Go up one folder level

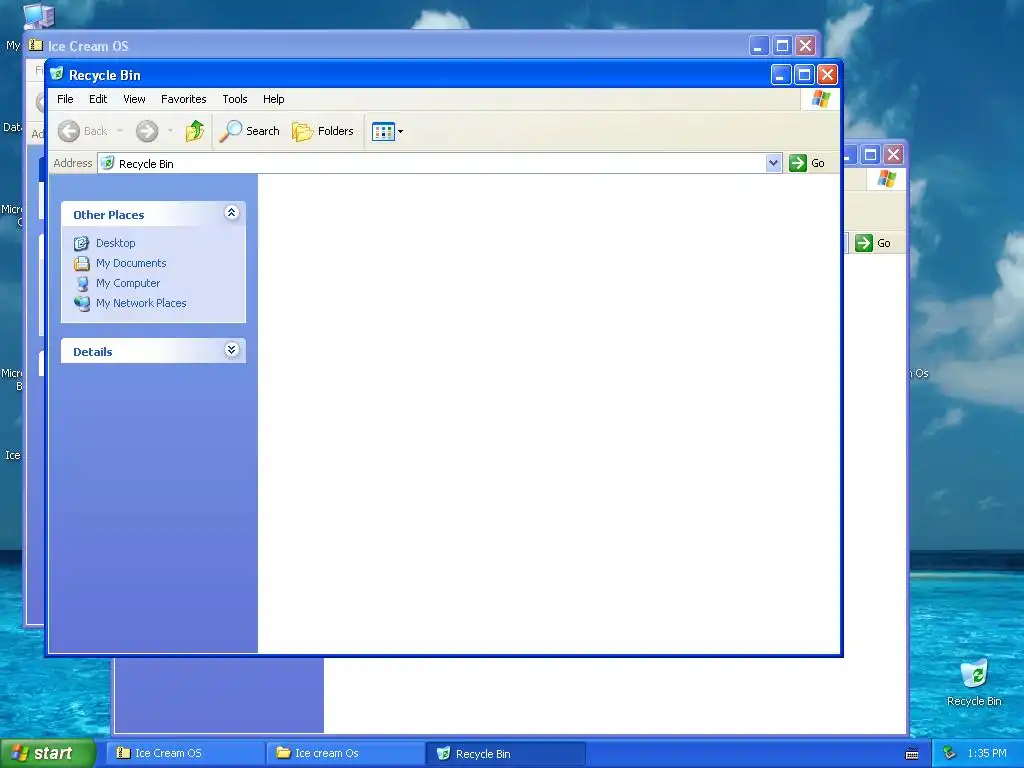tap(194, 131)
